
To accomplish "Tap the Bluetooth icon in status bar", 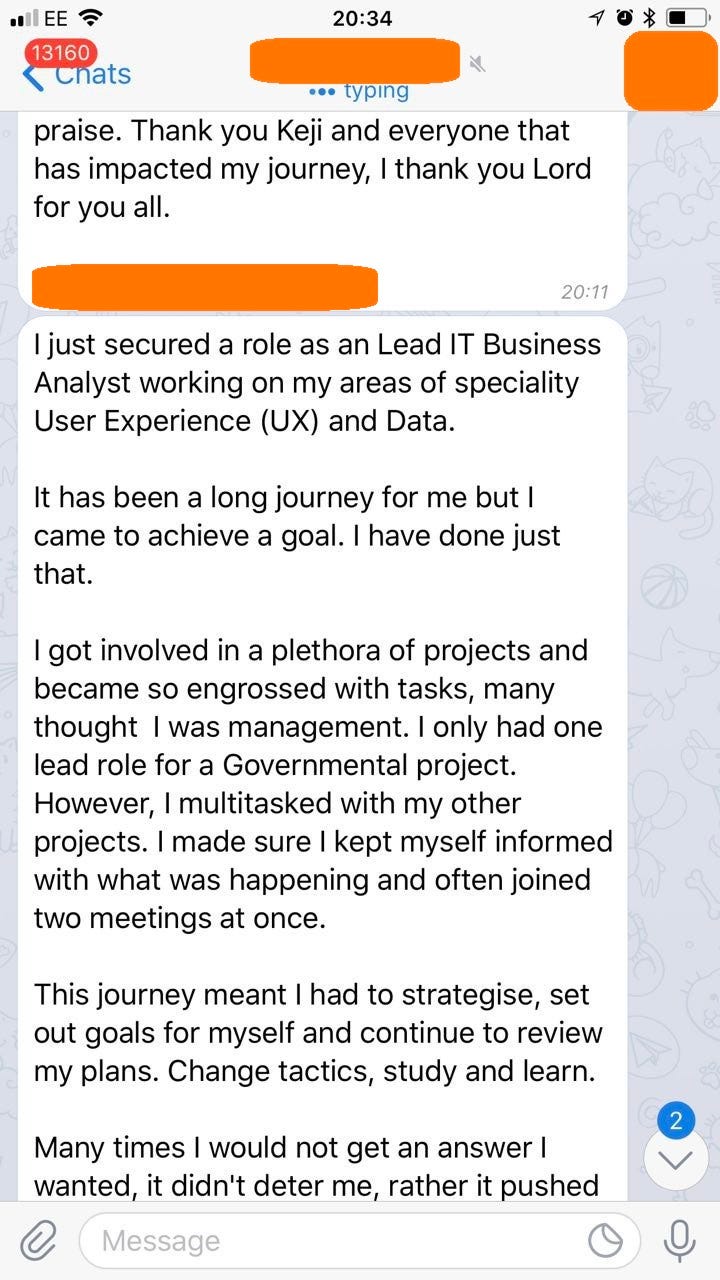I will tap(648, 18).
